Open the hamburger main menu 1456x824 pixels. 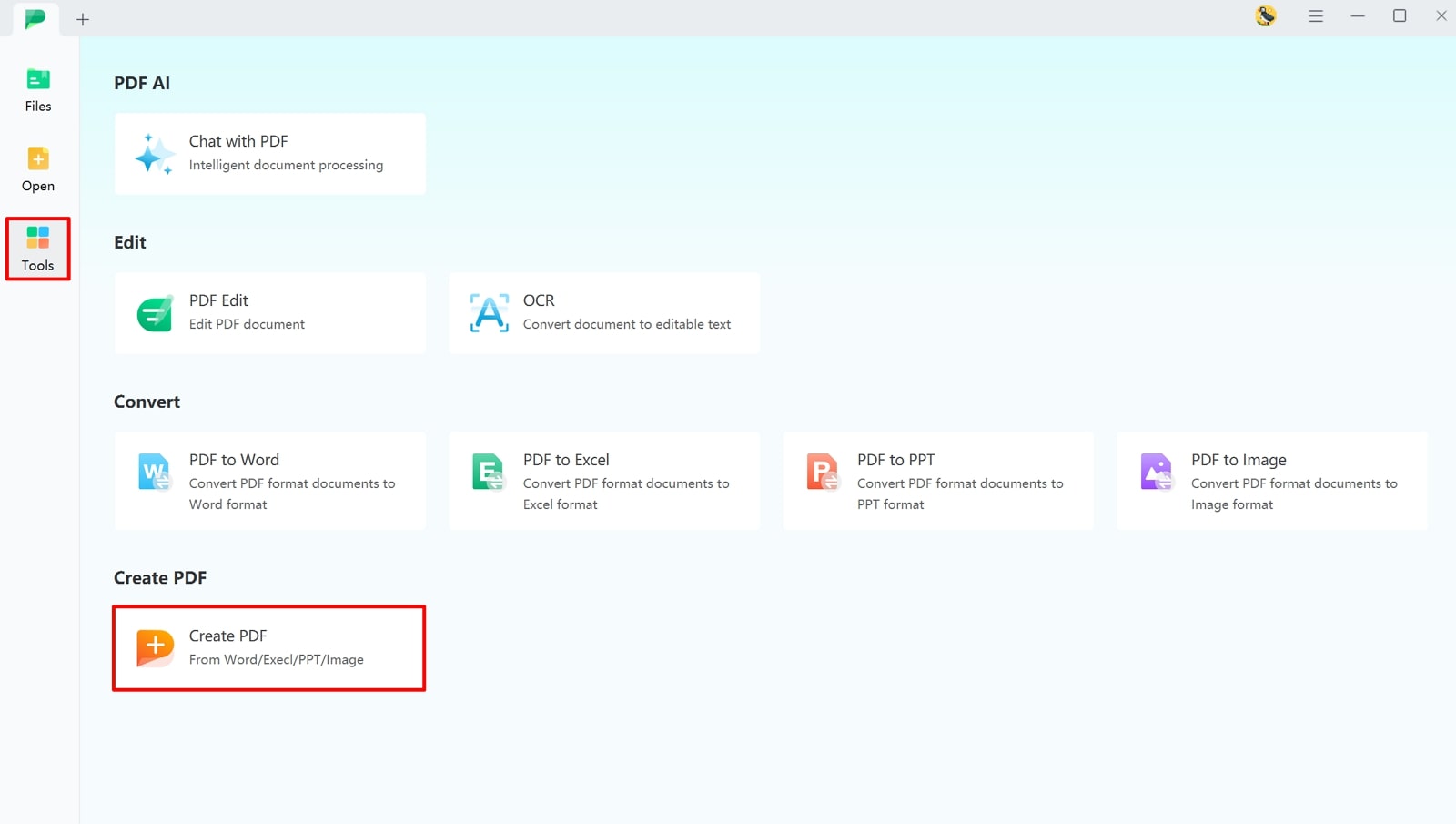(1316, 15)
